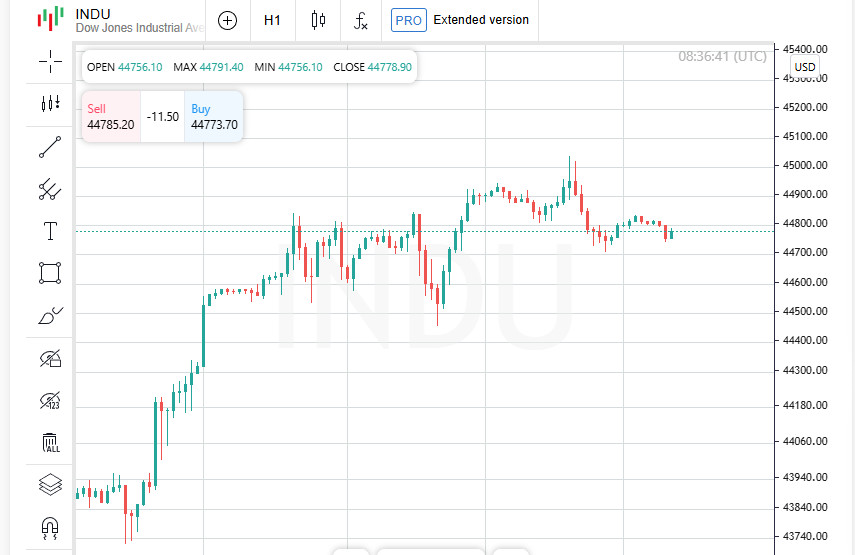This screenshot has height=555, width=855.
Task: Toggle the magnet snap mode
Action: pyautogui.click(x=50, y=528)
